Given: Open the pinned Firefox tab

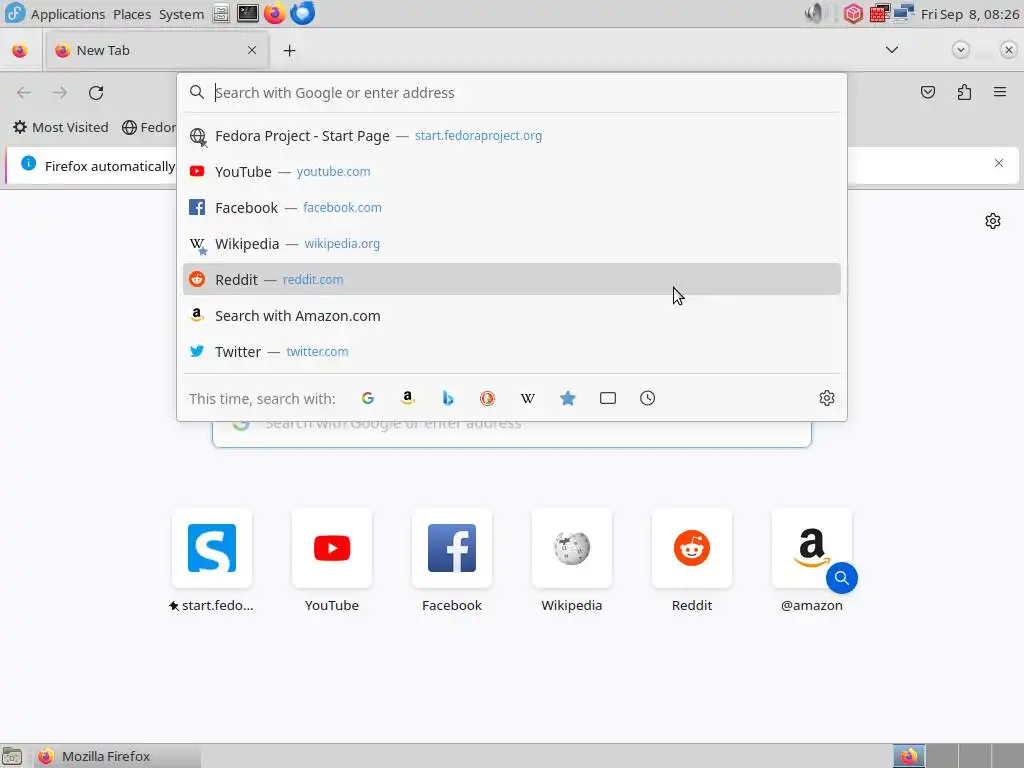Looking at the screenshot, I should [20, 50].
